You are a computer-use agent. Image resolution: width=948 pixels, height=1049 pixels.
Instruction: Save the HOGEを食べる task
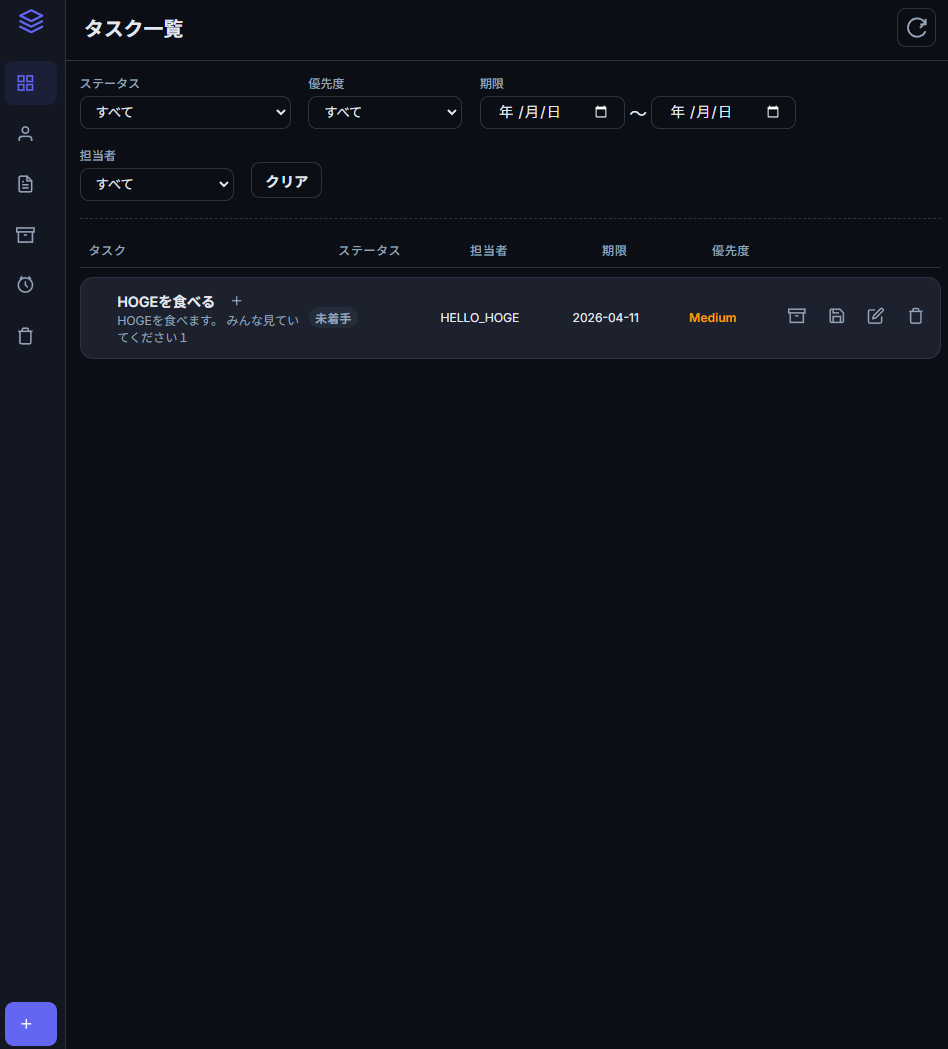836,316
